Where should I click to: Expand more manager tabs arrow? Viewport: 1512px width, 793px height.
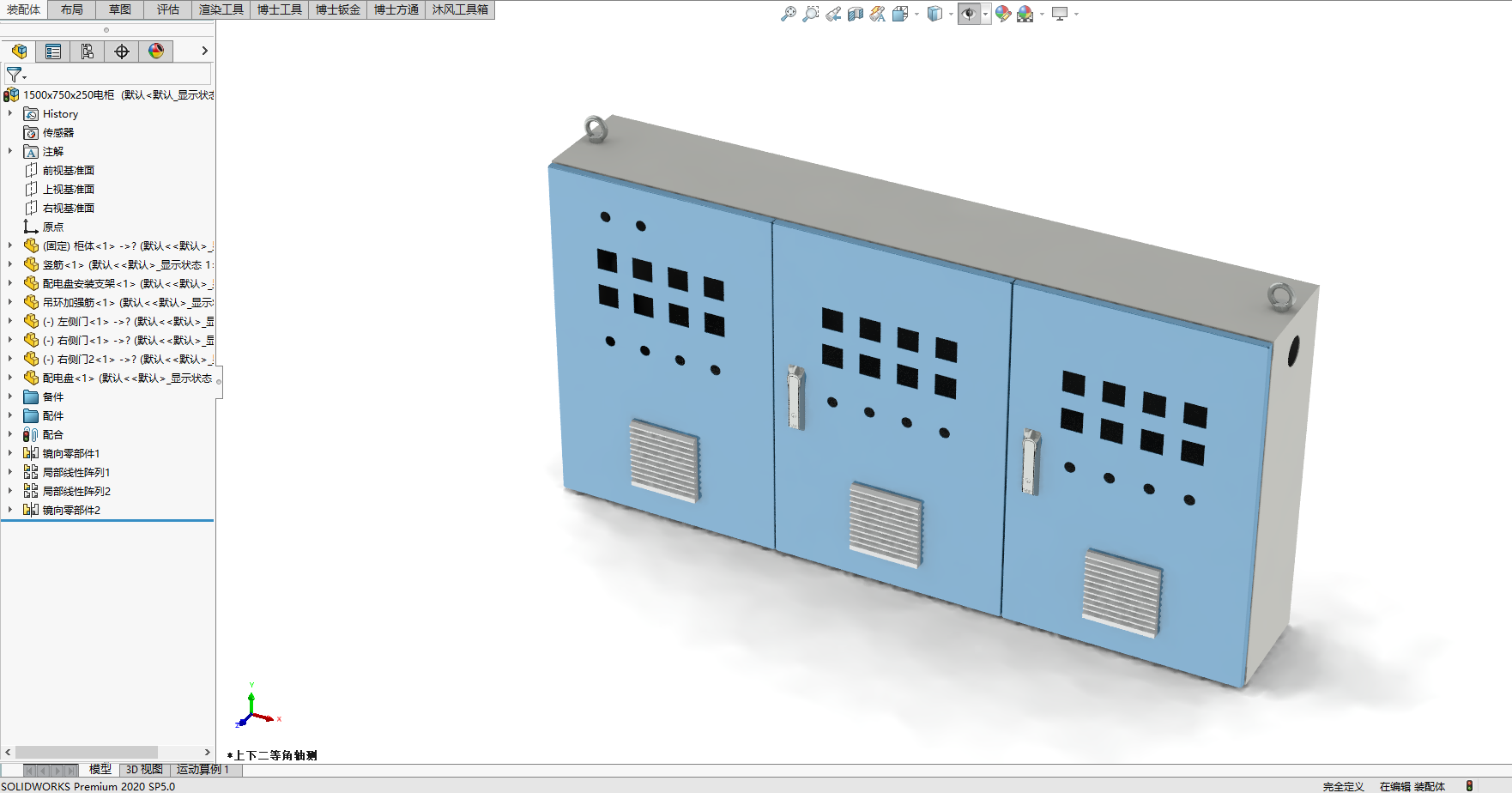(x=204, y=51)
